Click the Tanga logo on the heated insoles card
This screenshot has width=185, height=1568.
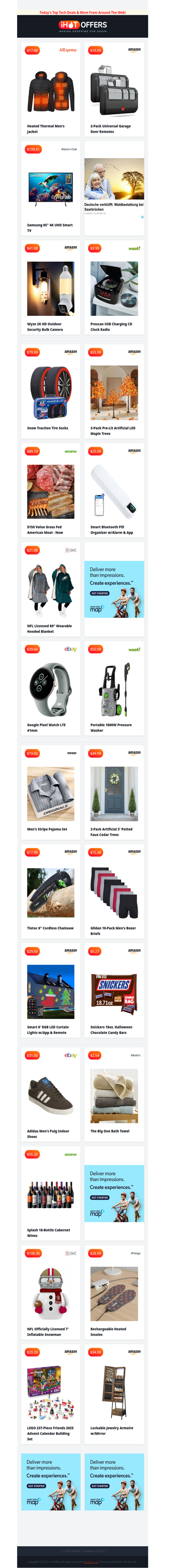[x=136, y=1253]
